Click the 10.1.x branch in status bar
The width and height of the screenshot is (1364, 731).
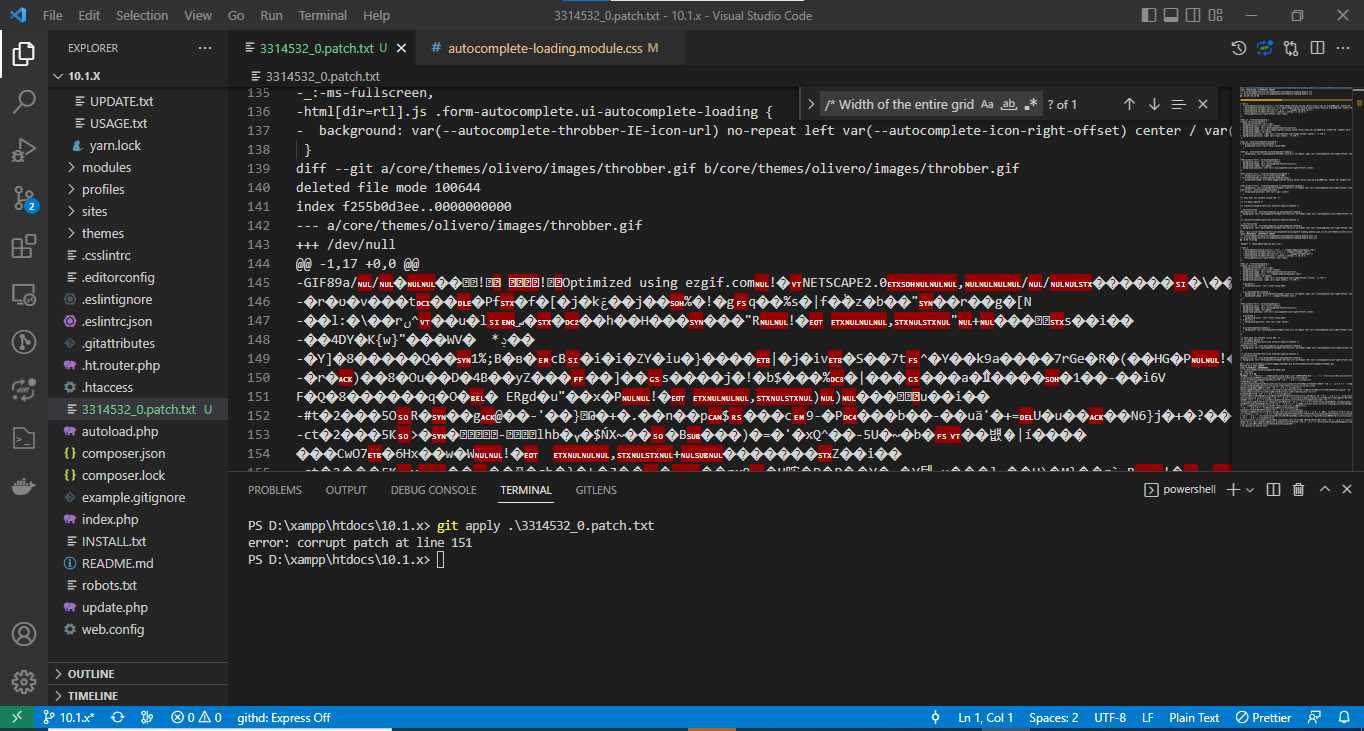[69, 718]
